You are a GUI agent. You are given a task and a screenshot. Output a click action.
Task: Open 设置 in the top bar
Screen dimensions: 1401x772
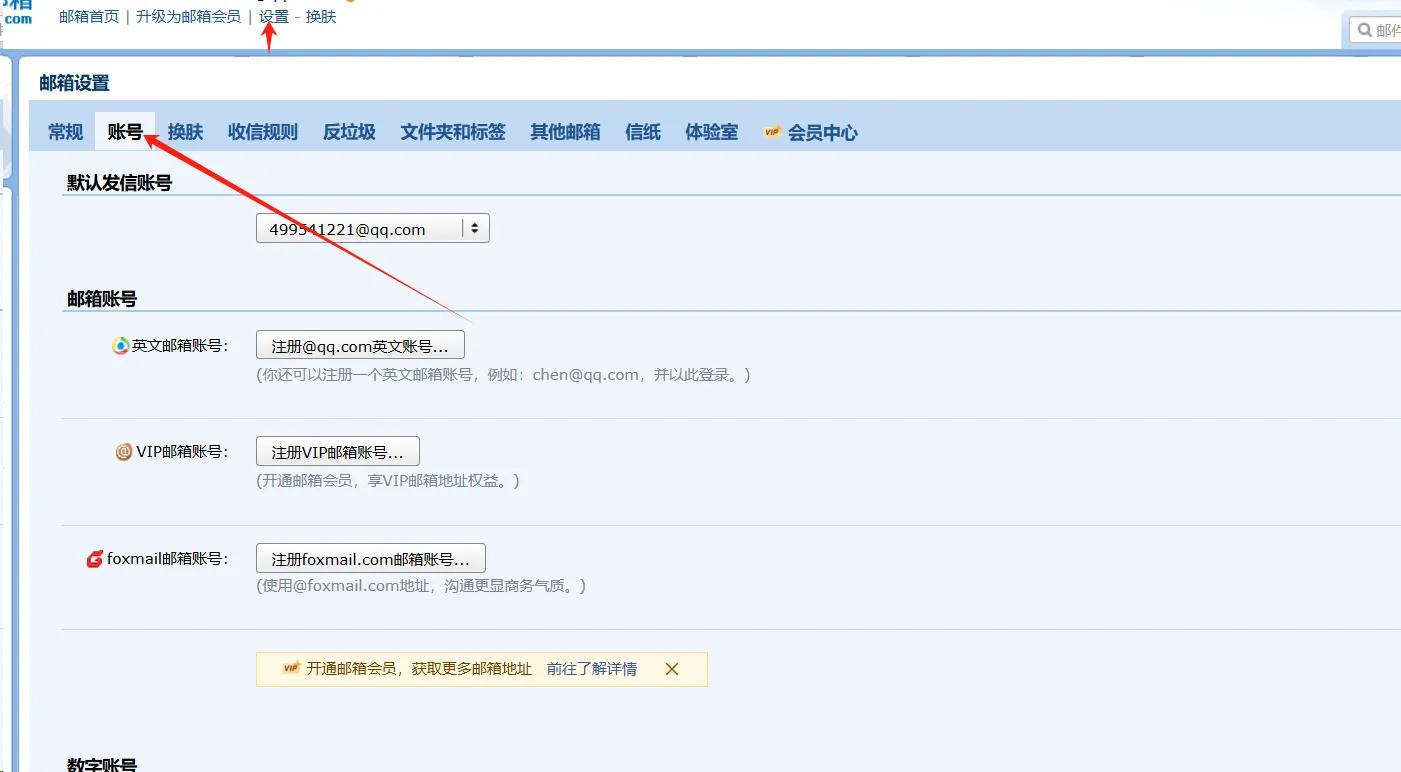pyautogui.click(x=274, y=17)
